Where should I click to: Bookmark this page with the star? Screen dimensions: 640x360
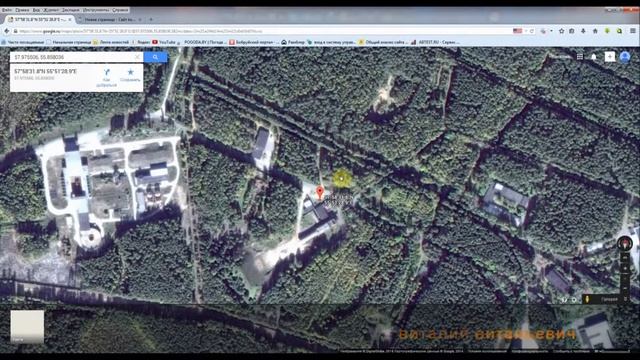click(562, 31)
